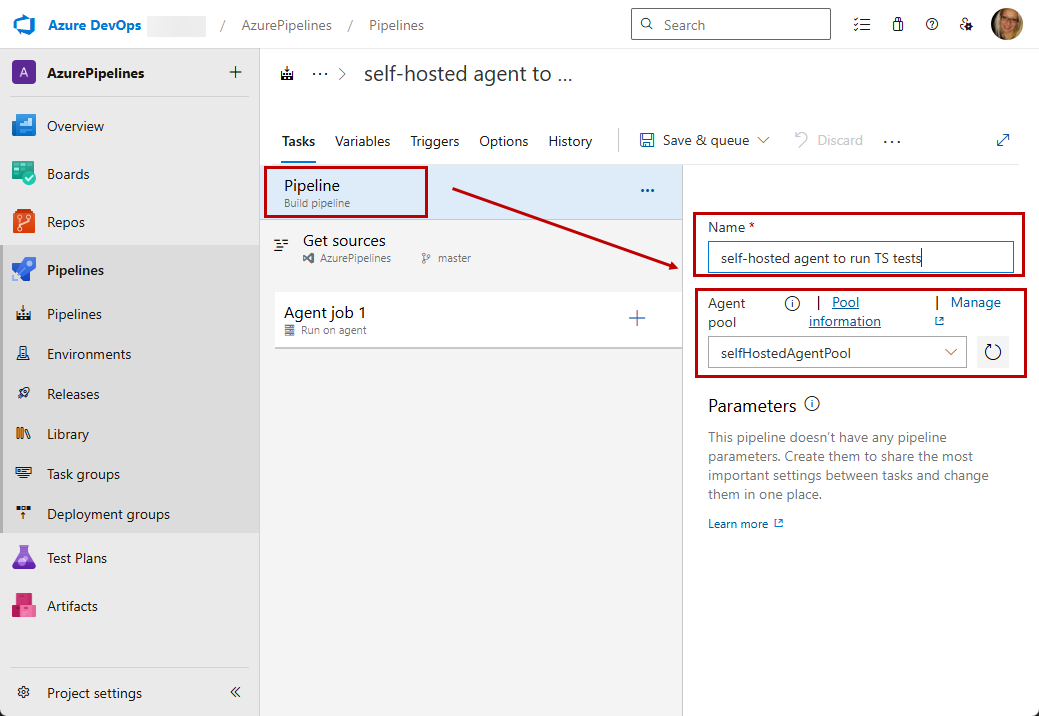Select the Pipeline build pipeline row
Image resolution: width=1039 pixels, height=716 pixels.
pyautogui.click(x=473, y=192)
